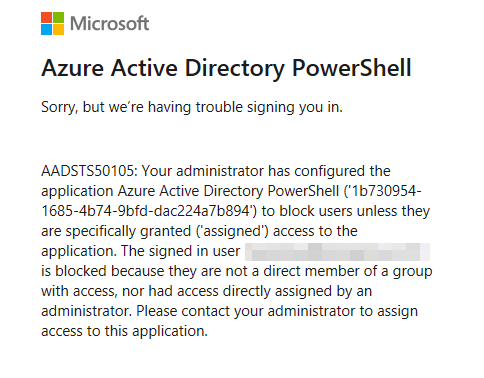The width and height of the screenshot is (484, 378).
Task: Click the Microsoft four-square logo icon
Action: 52,23
